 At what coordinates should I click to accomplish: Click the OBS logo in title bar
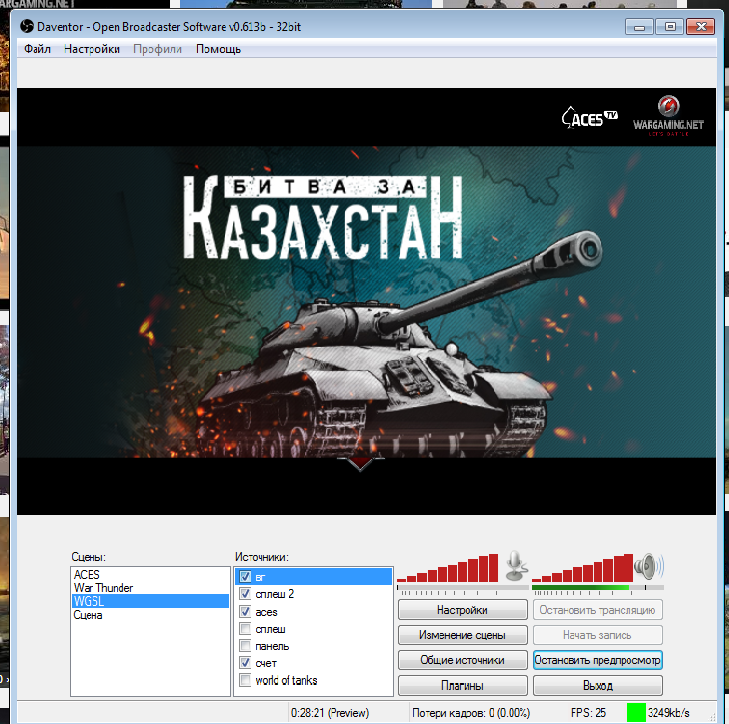click(x=27, y=27)
